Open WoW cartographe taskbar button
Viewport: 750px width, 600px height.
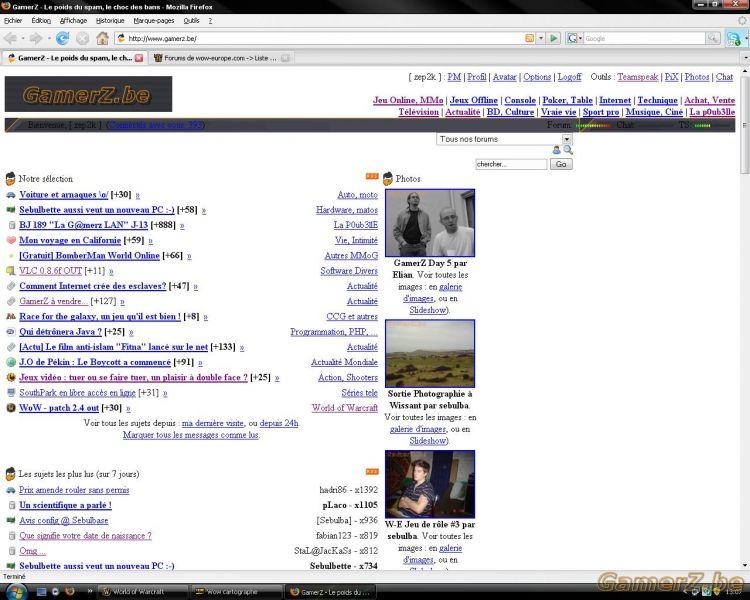click(x=237, y=592)
